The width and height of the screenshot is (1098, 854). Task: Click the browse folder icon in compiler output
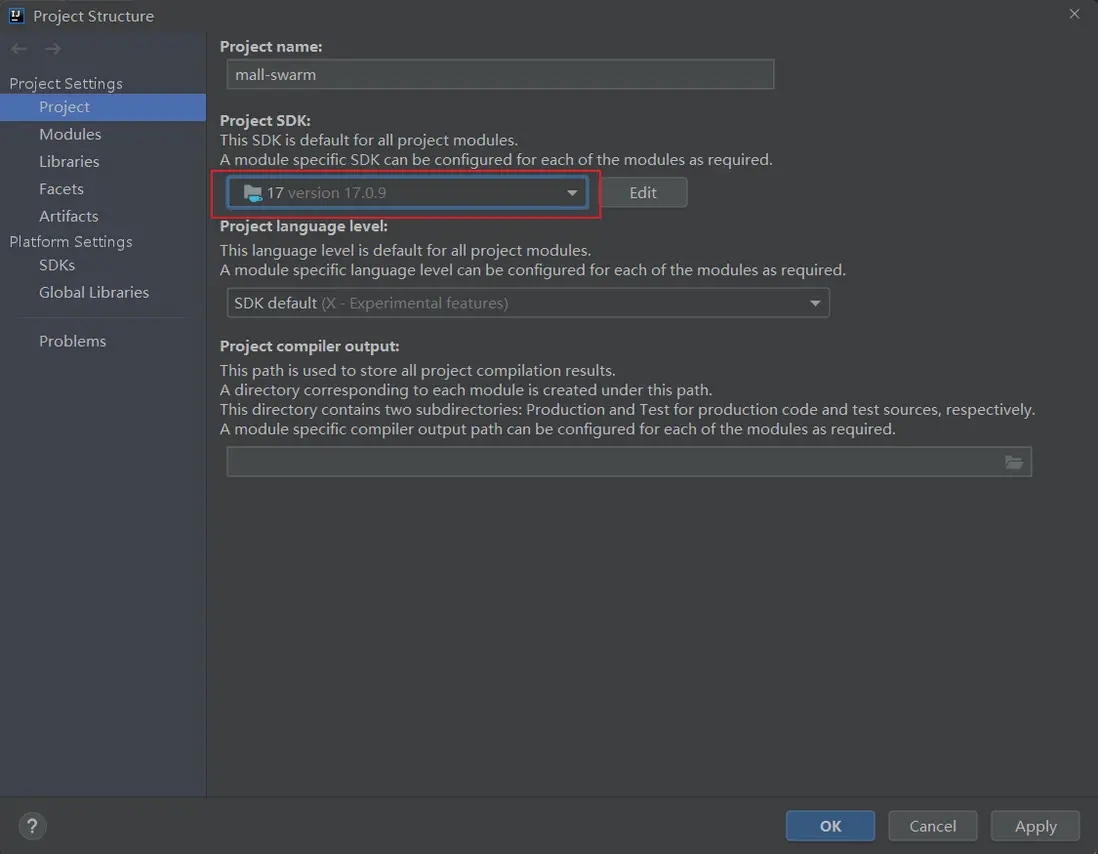click(x=1014, y=462)
